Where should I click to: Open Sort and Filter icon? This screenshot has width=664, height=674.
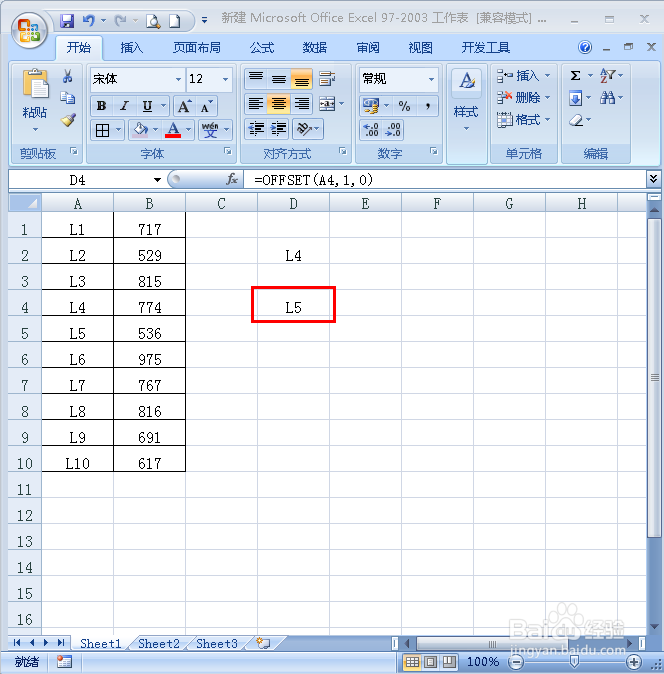pyautogui.click(x=608, y=76)
